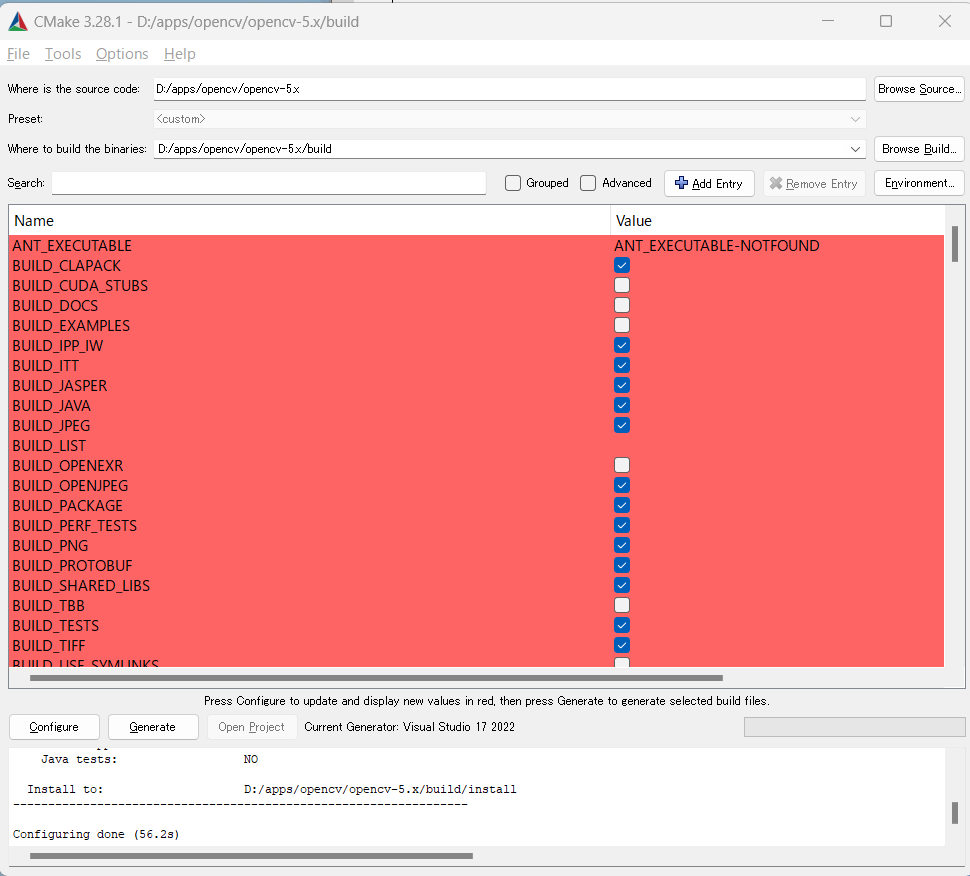Click the Remove Entry button
970x876 pixels.
click(813, 184)
